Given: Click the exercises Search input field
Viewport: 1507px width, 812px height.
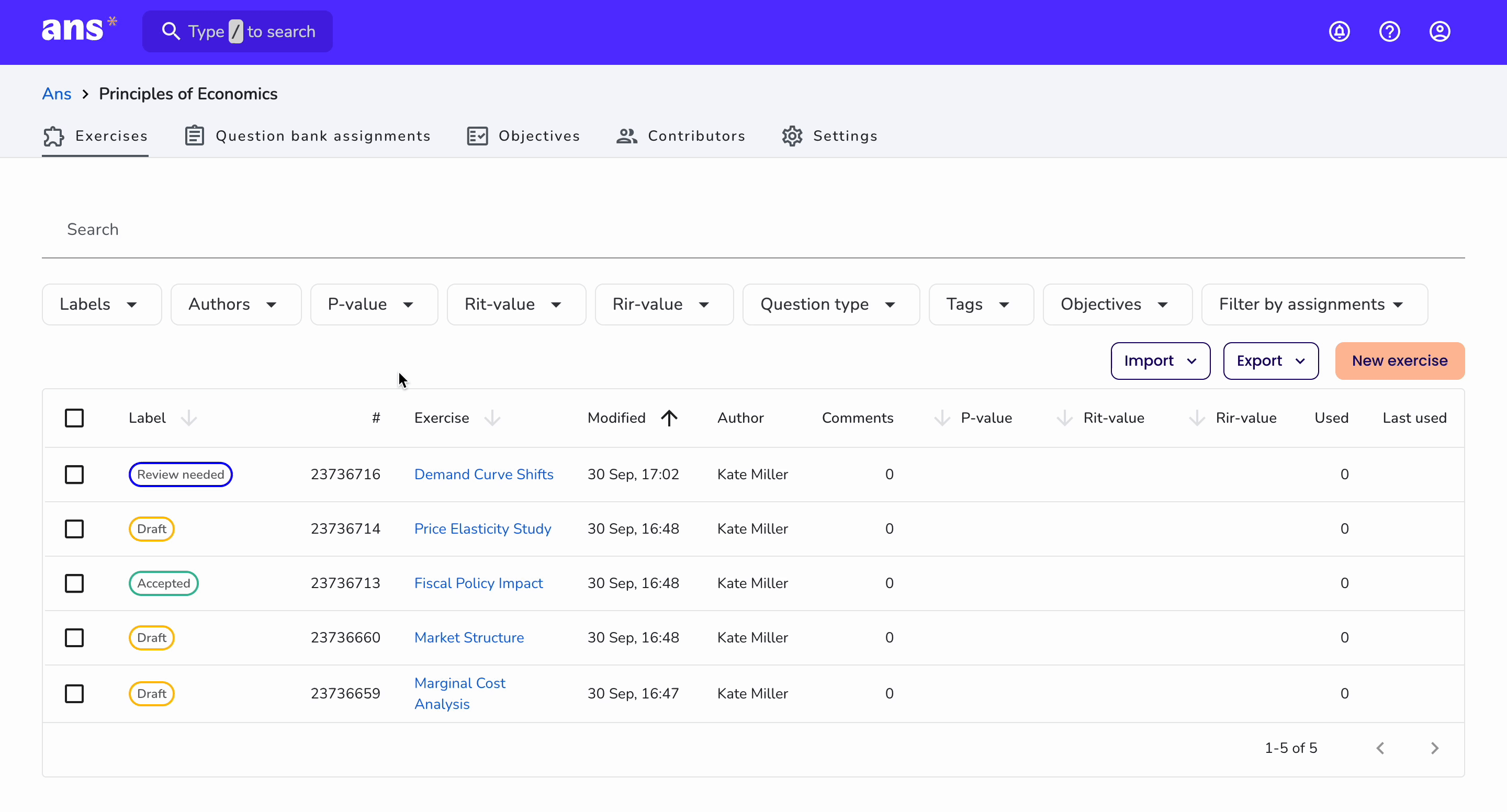Looking at the screenshot, I should coord(753,229).
